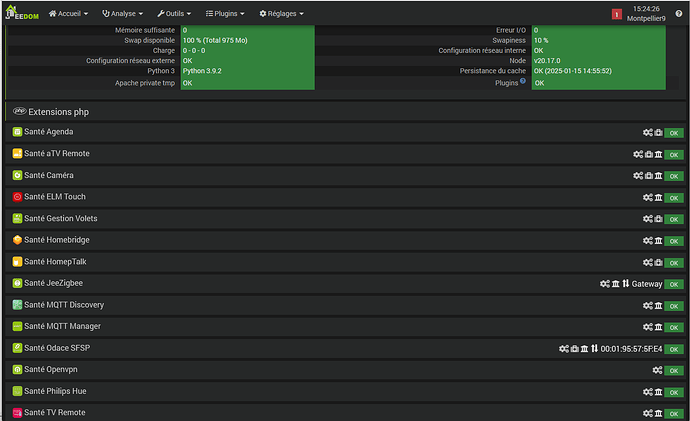Click the OK badge in Santé Caméra row

tap(674, 176)
